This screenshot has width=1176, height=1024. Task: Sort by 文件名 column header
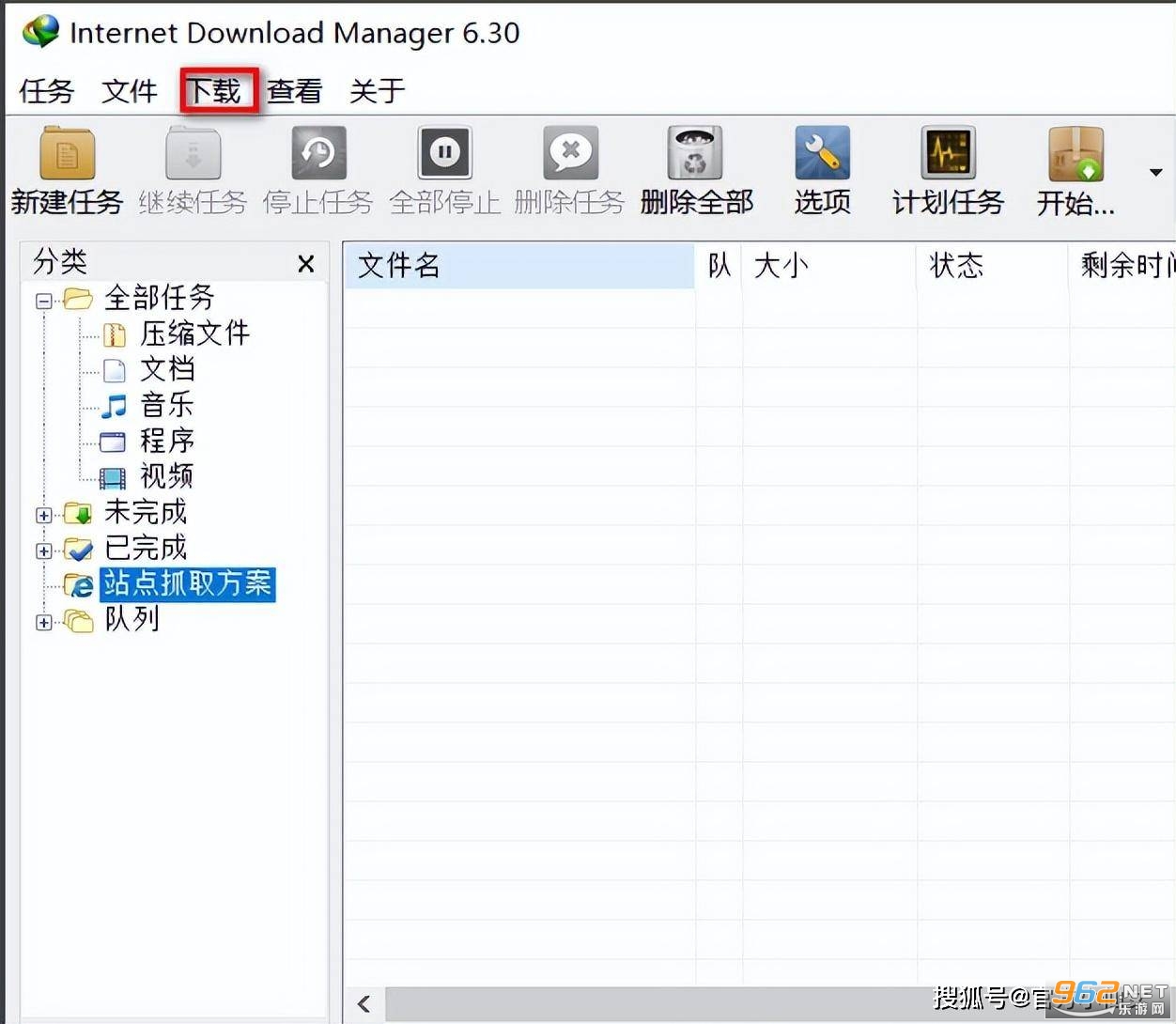coord(519,266)
